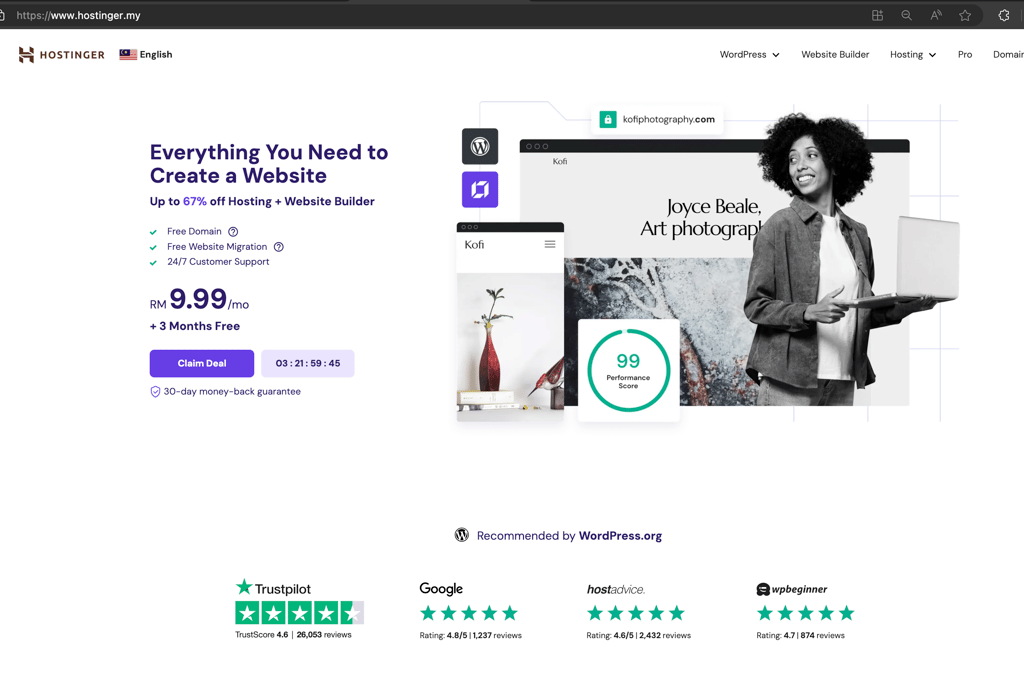Click the Claim Deal button
The image size is (1024, 679).
pos(202,364)
